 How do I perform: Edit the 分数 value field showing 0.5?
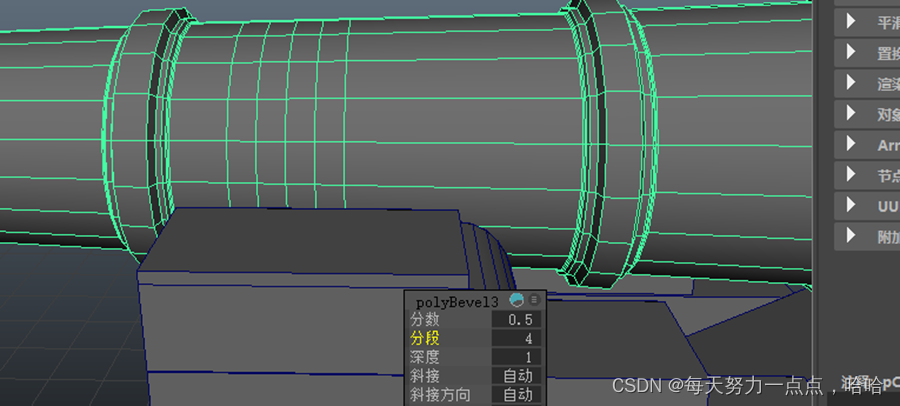(517, 320)
